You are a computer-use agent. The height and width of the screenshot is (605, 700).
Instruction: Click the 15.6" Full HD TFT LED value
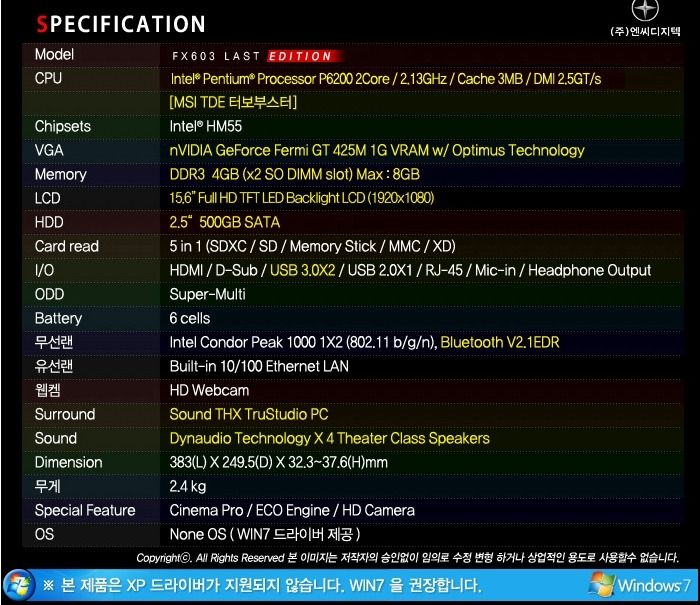click(302, 198)
